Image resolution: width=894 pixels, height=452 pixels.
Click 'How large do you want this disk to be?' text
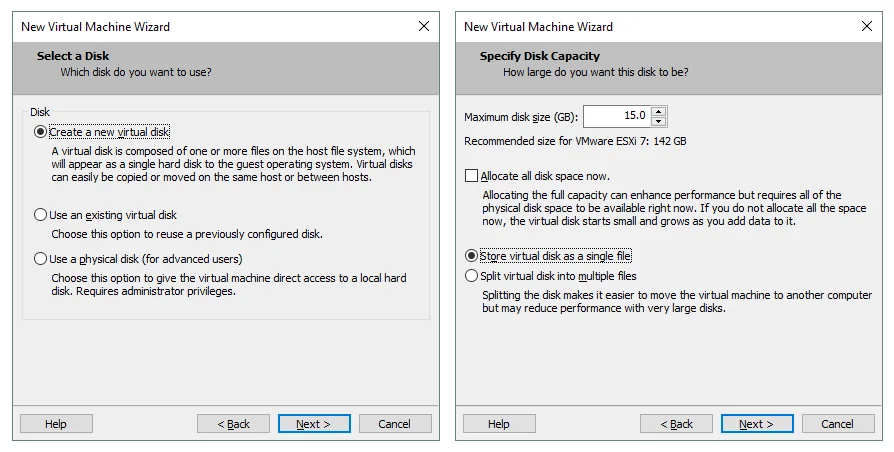(x=596, y=72)
